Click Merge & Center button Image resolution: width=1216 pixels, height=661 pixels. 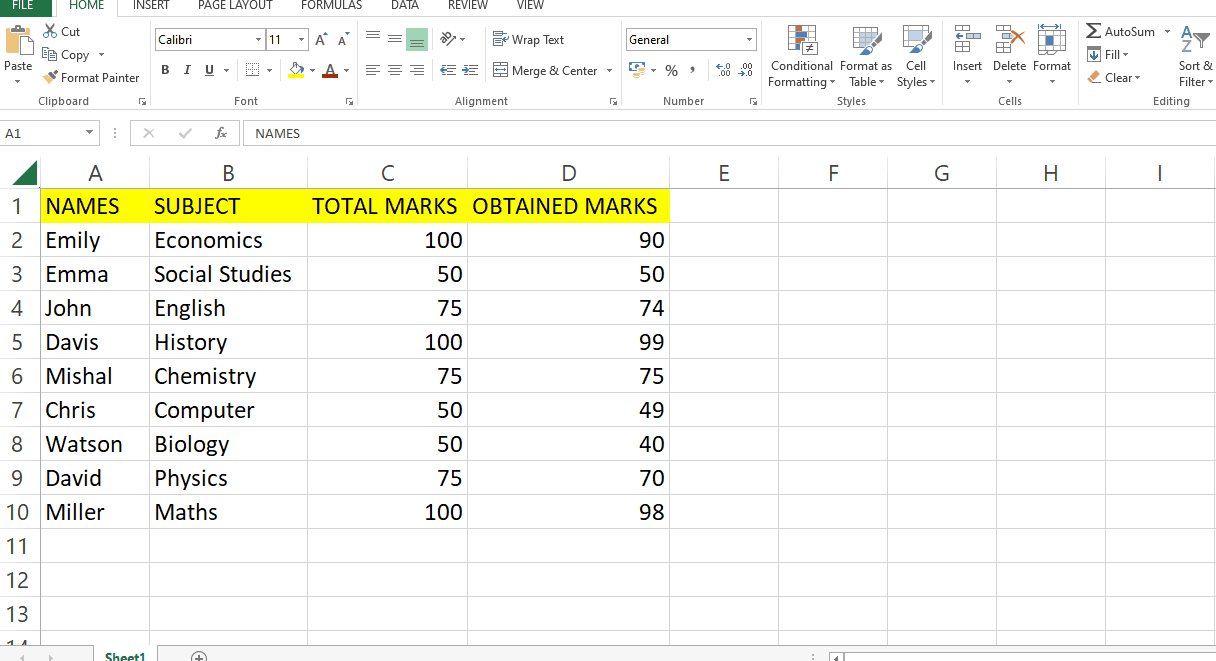click(546, 71)
